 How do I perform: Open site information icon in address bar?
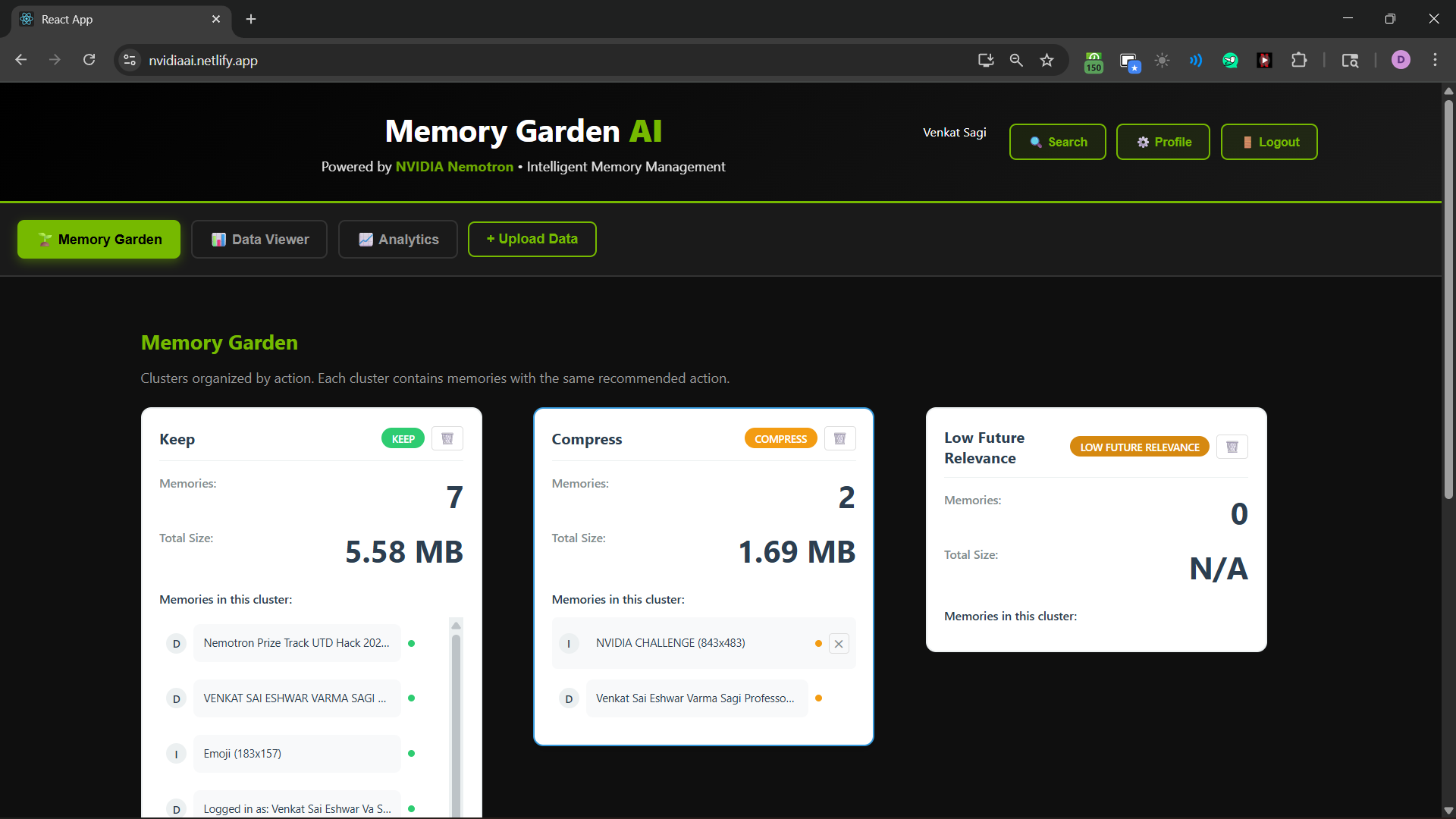[x=130, y=61]
